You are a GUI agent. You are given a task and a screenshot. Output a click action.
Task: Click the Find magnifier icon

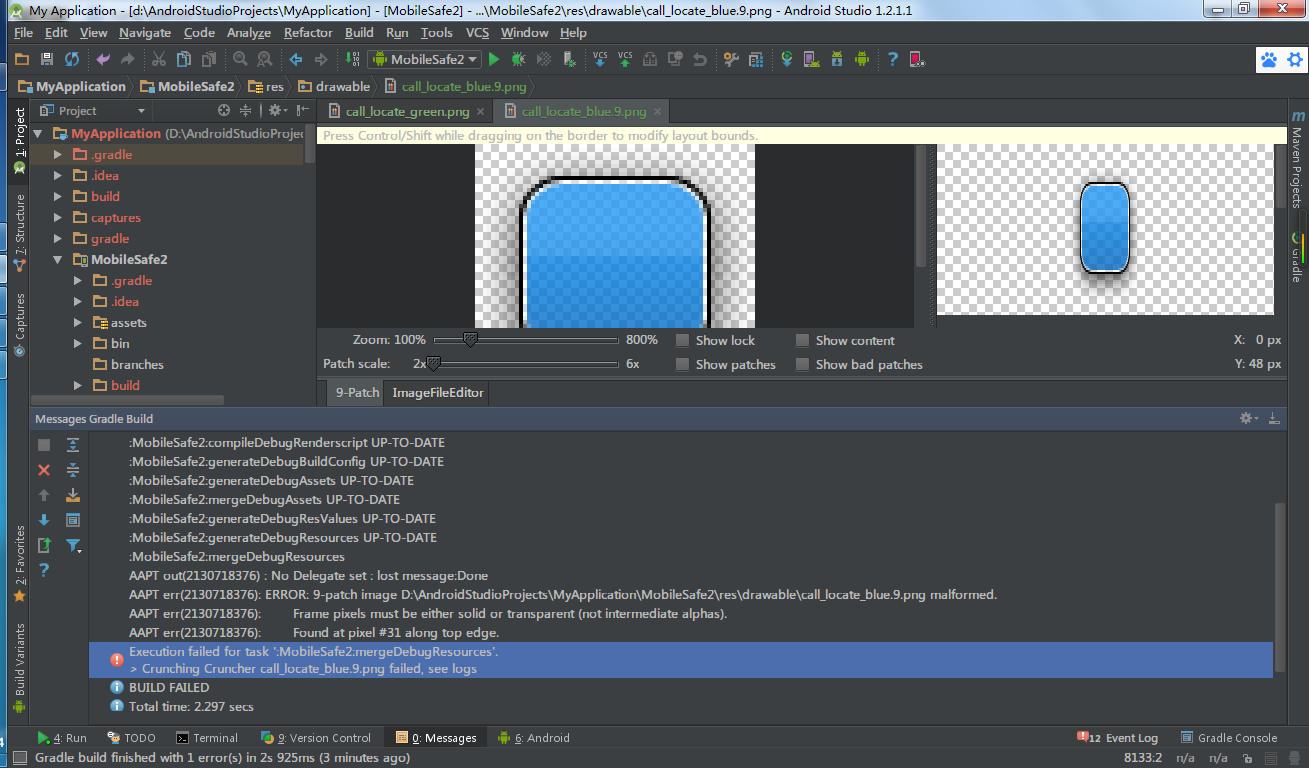240,59
